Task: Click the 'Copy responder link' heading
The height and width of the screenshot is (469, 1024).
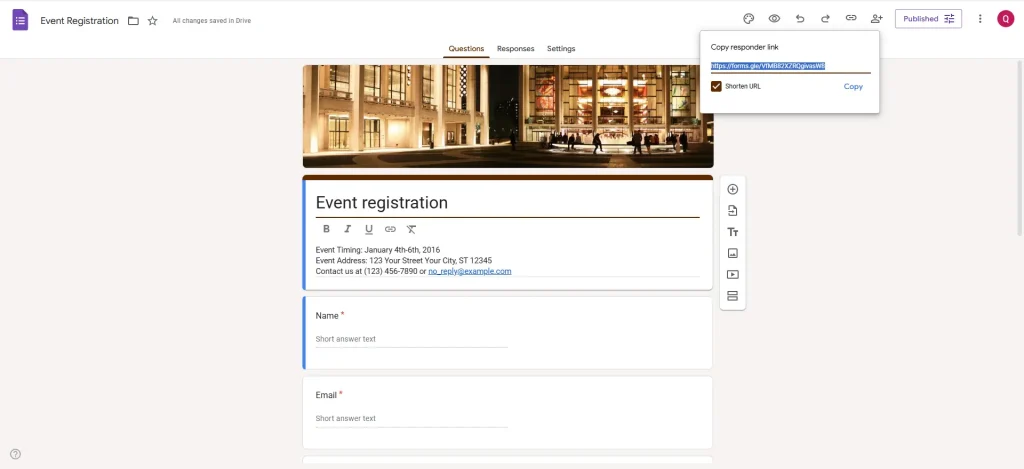Action: tap(744, 48)
